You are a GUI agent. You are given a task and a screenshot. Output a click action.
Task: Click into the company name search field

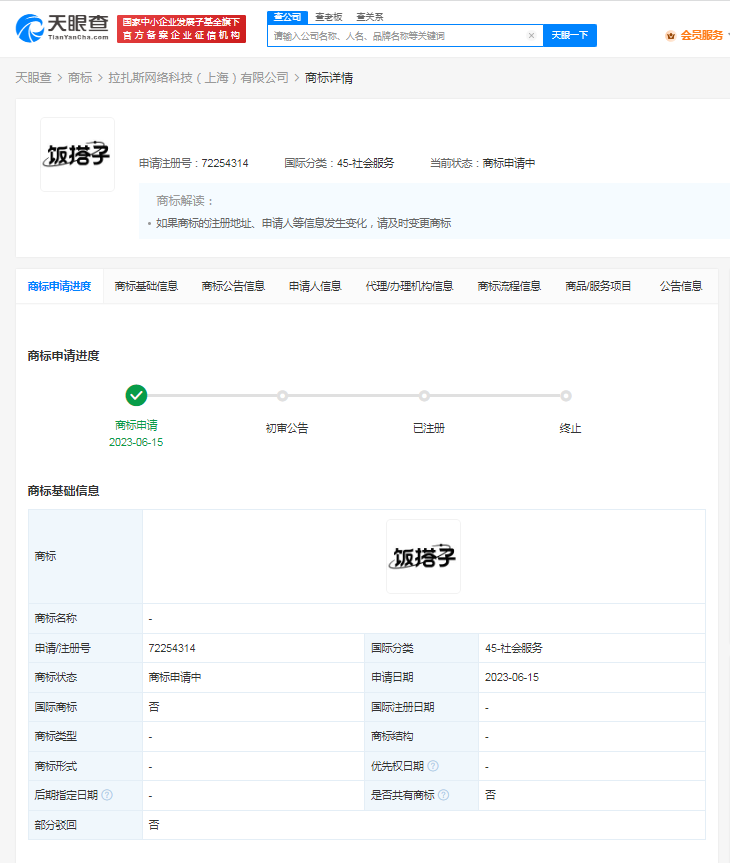pos(398,36)
